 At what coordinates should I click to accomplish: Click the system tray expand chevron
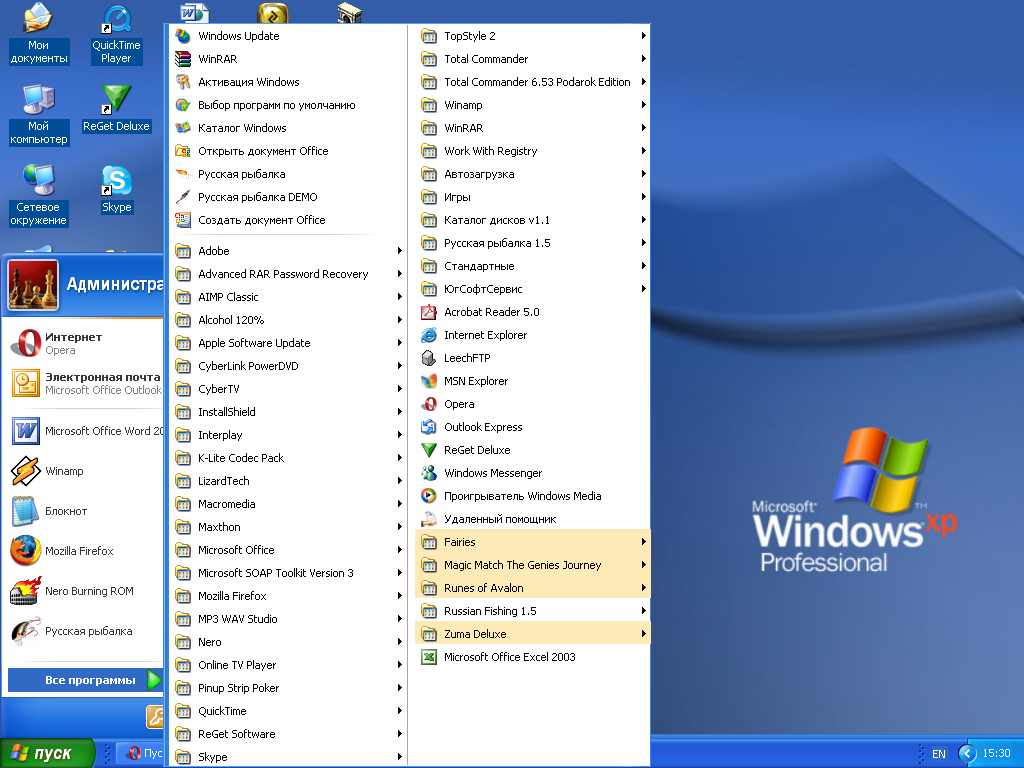coord(967,754)
